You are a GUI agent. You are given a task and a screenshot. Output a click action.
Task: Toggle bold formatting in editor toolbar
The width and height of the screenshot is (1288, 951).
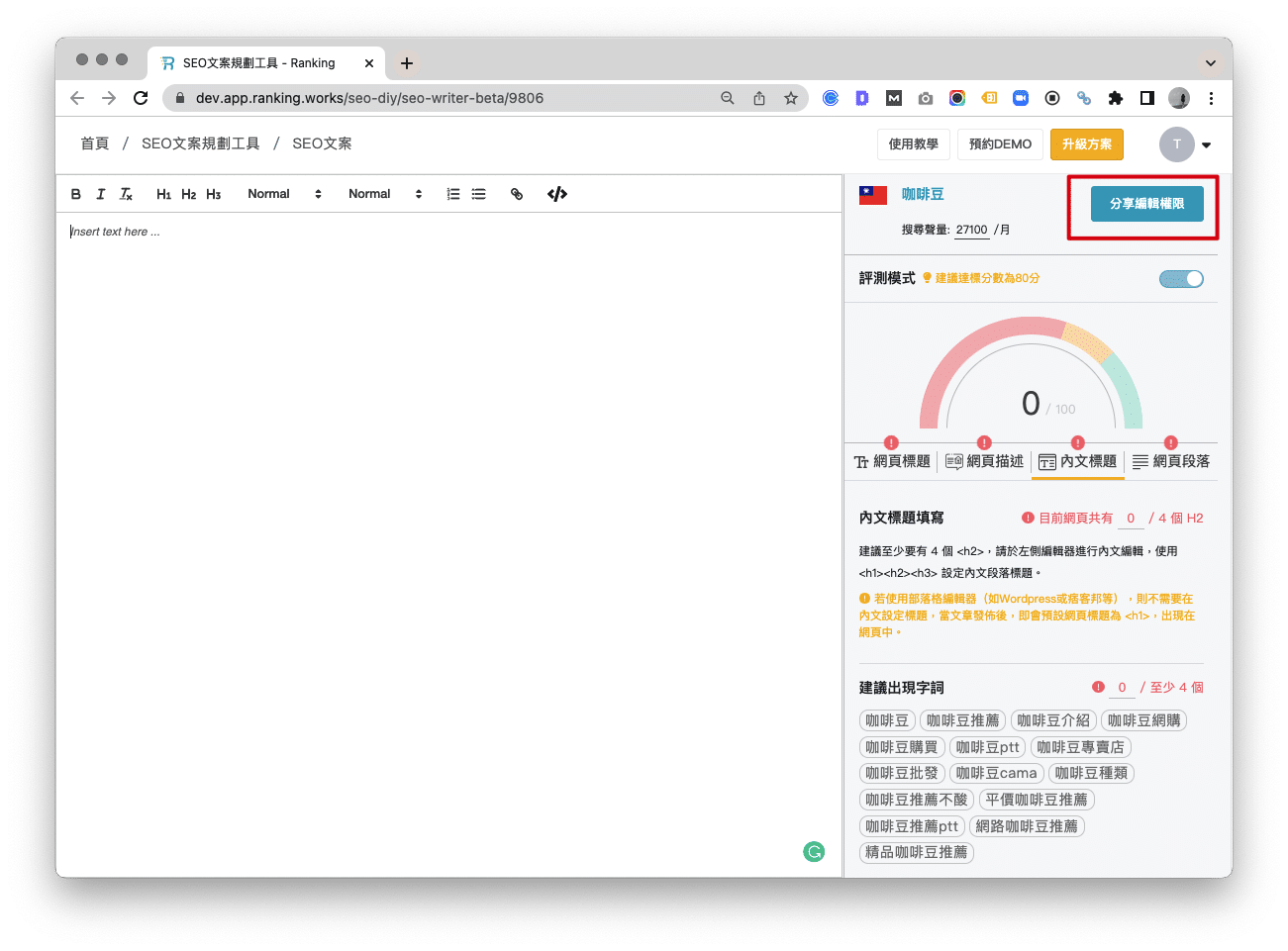point(76,194)
